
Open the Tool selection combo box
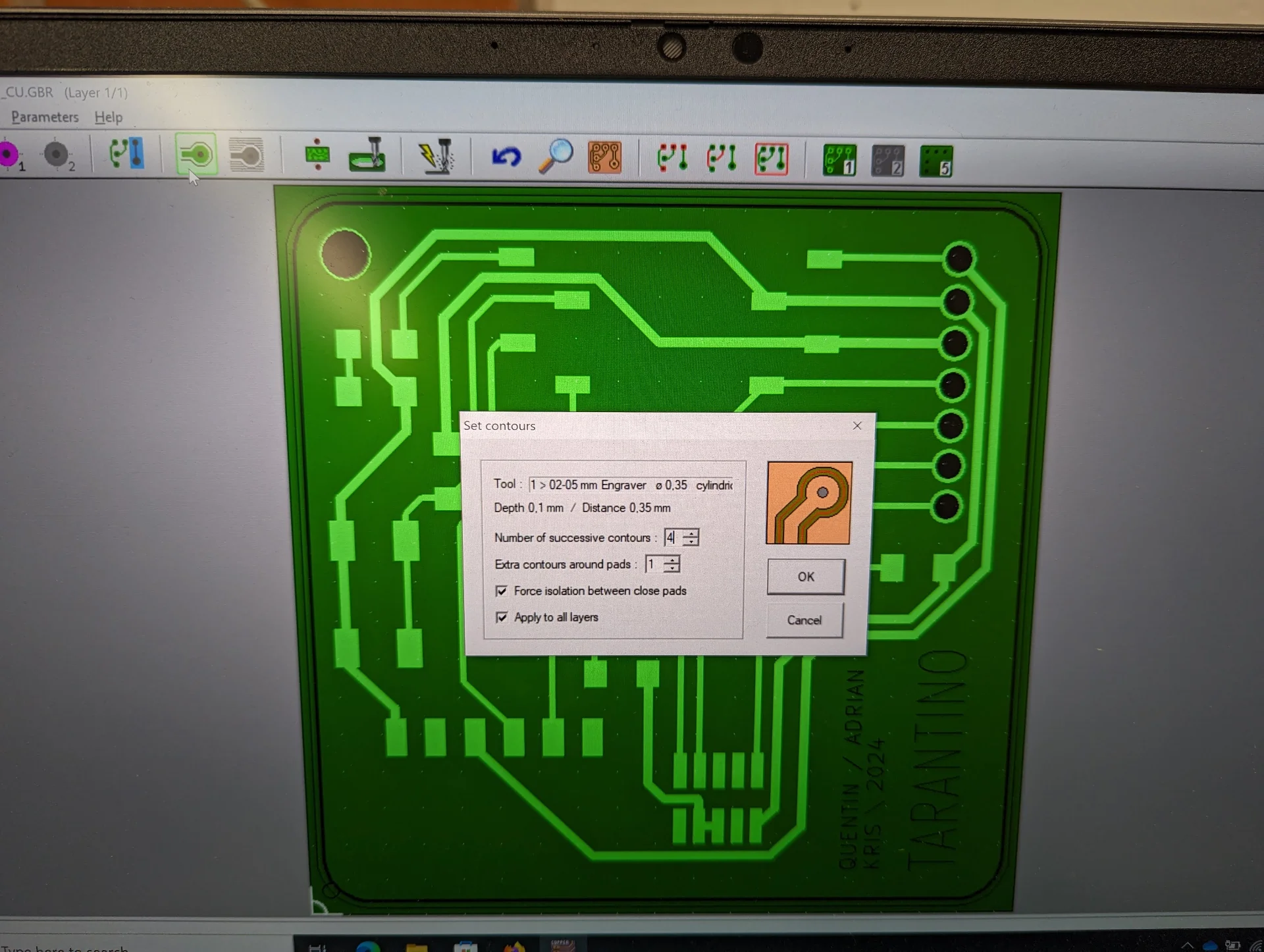coord(630,485)
